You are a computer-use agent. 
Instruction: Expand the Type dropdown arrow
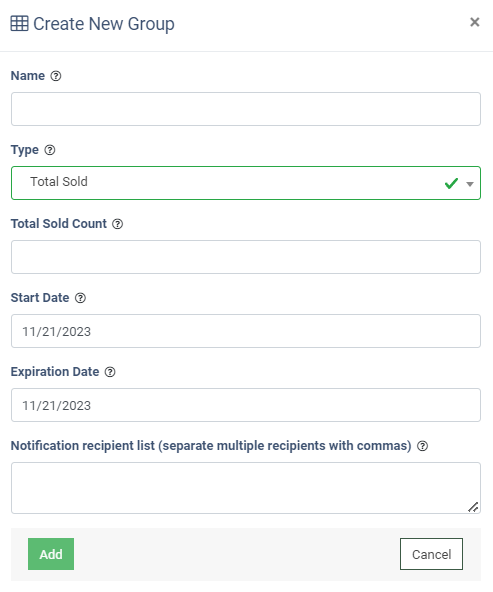470,184
